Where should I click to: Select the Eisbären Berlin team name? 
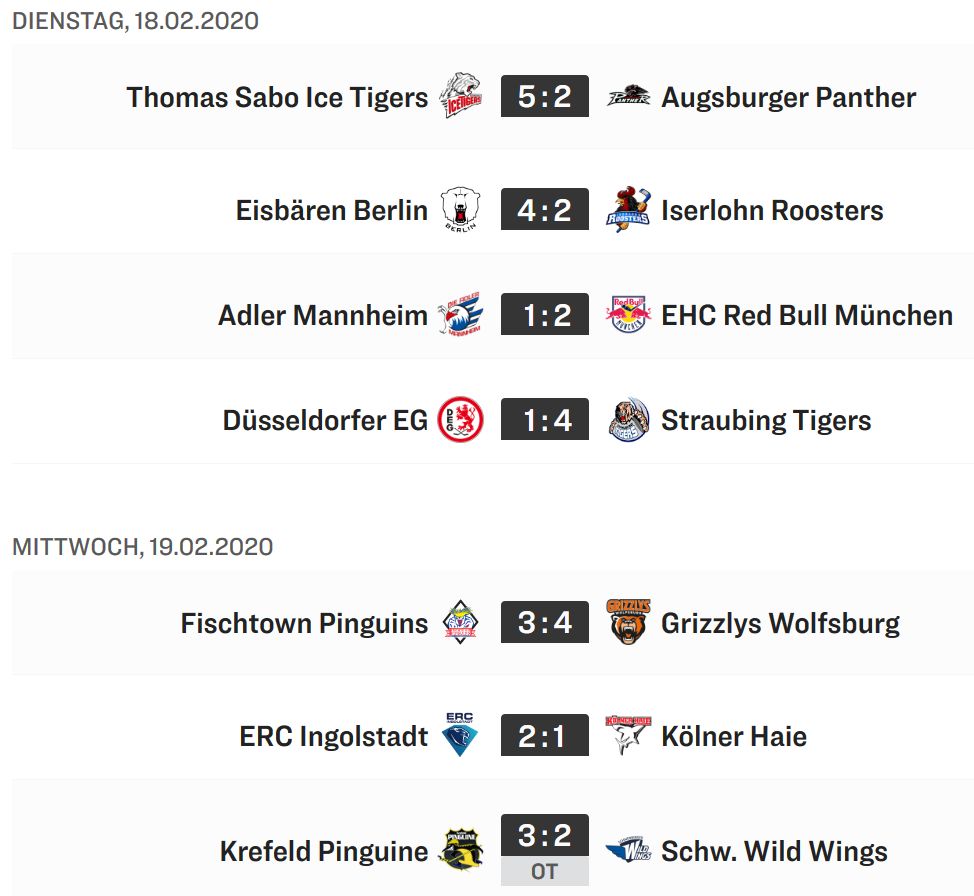332,210
